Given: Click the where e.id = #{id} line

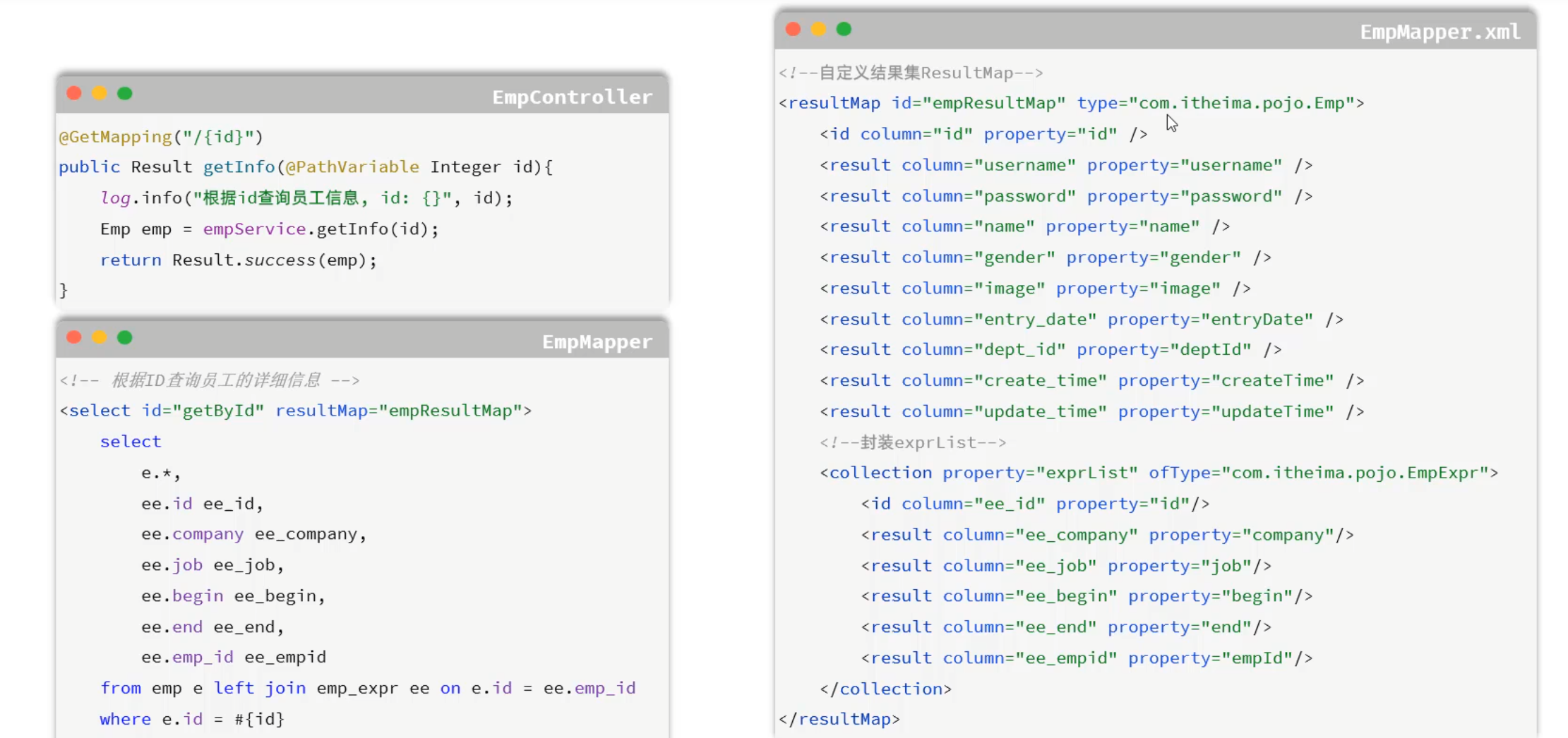Looking at the screenshot, I should pos(192,719).
